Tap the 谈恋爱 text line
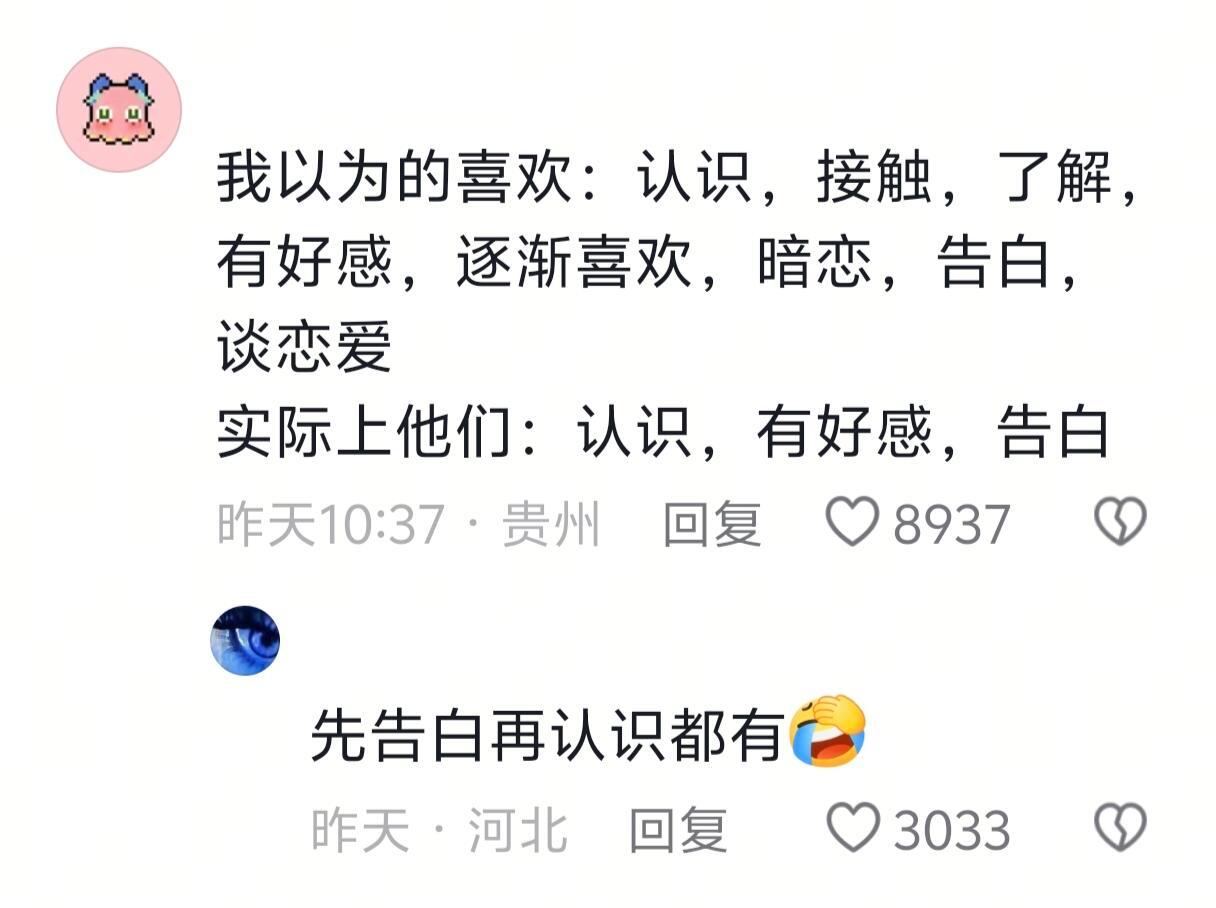Screen dimensions: 1216x908 [304, 349]
